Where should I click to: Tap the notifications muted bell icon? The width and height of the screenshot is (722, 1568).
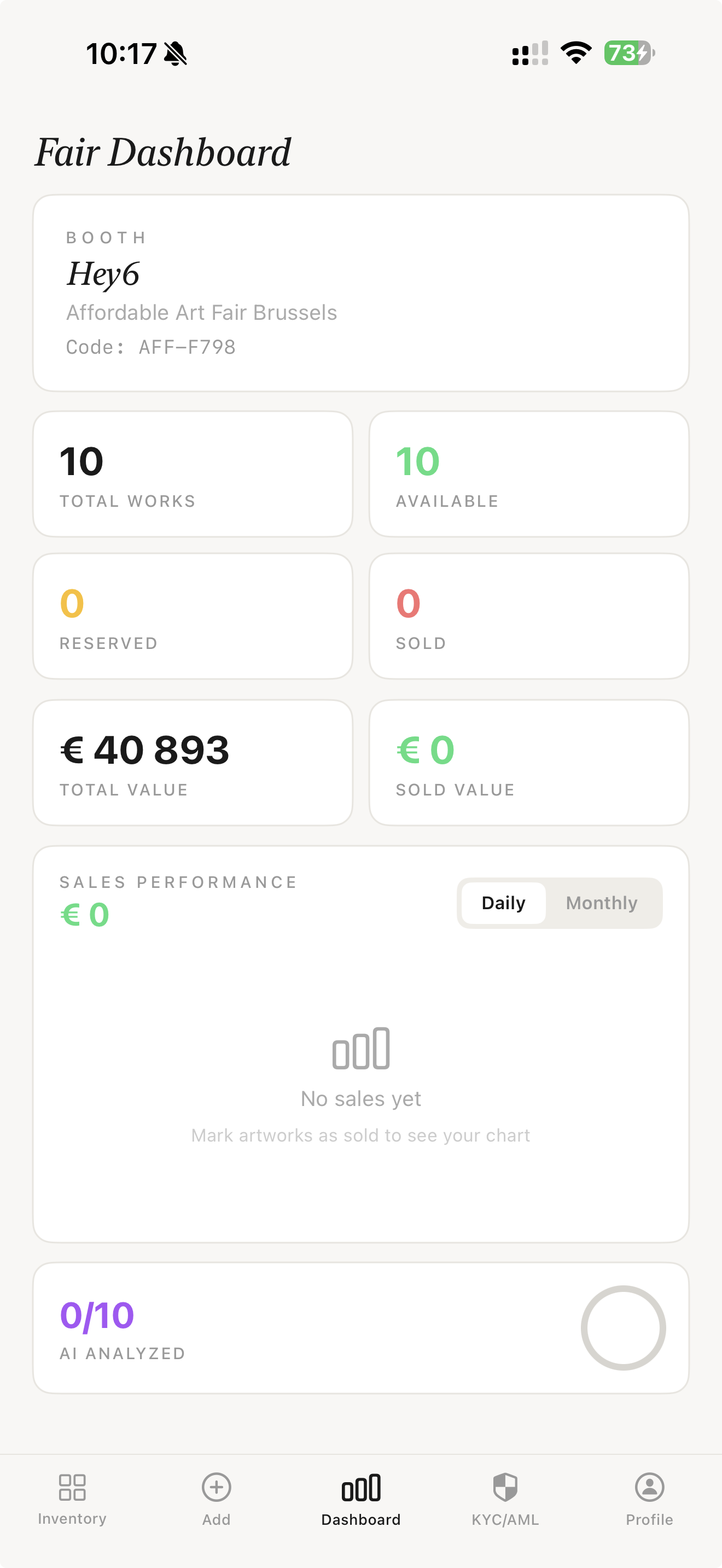coord(174,53)
